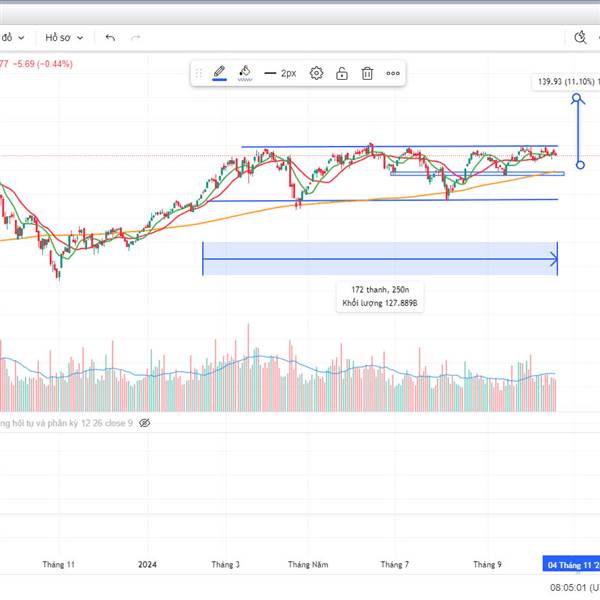Open the more options three-dot menu
Viewport: 600px width, 600px height.
point(393,73)
